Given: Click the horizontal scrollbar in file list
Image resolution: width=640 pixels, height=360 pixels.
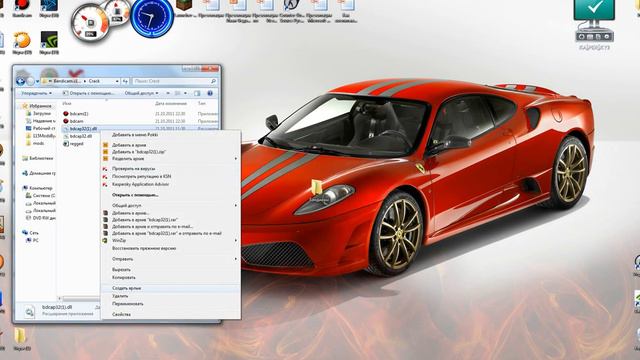Looking at the screenshot, I should point(81,299).
